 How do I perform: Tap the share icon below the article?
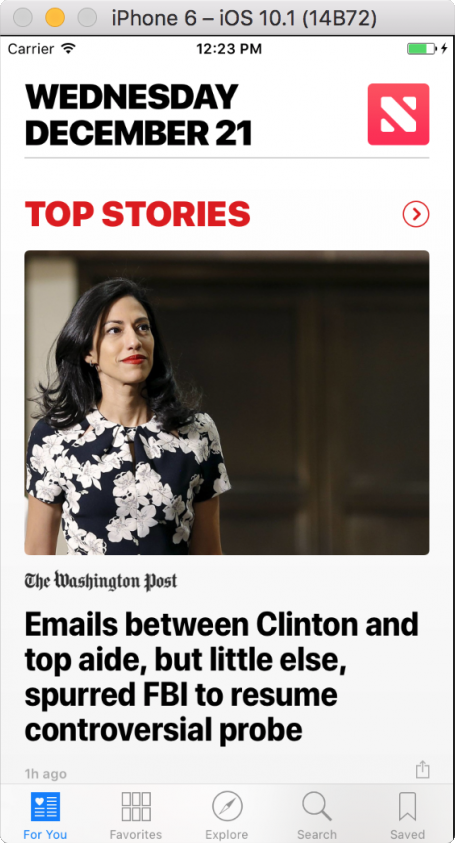[x=423, y=769]
